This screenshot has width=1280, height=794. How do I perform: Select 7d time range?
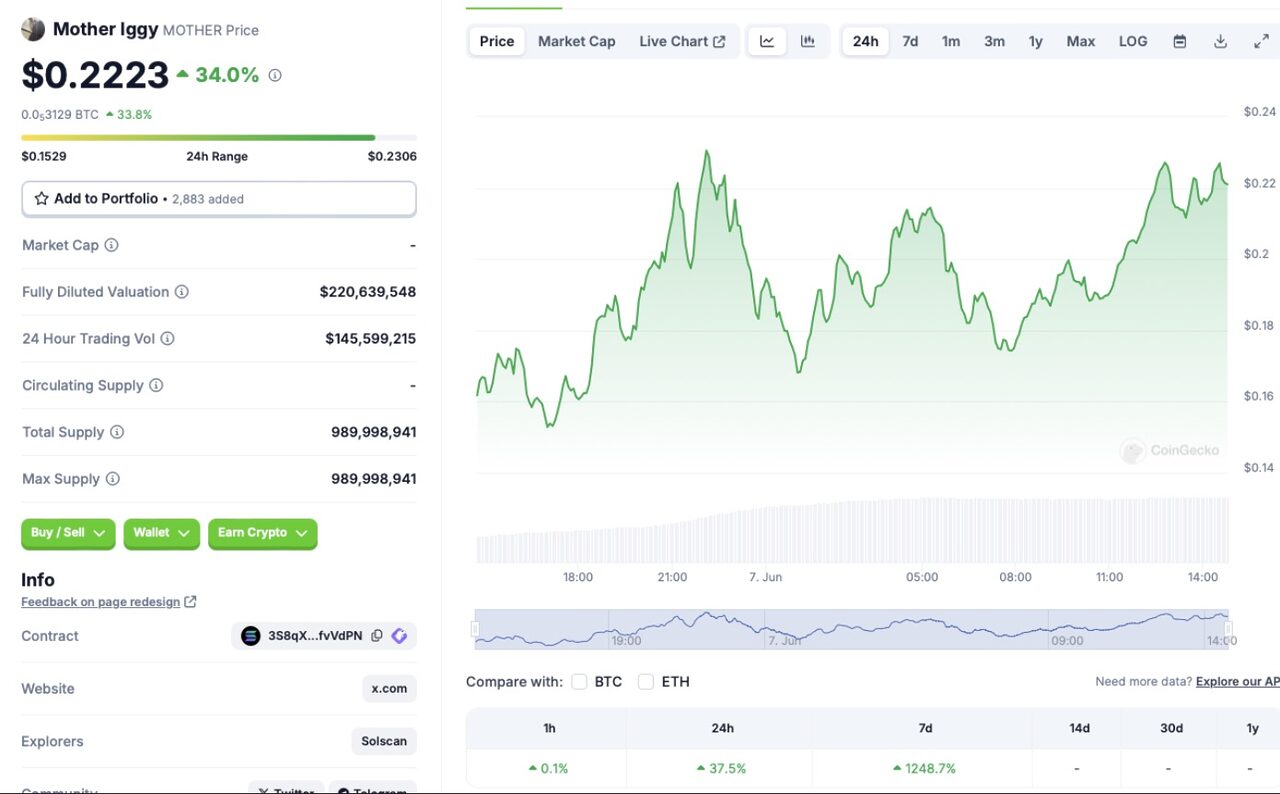tap(910, 41)
